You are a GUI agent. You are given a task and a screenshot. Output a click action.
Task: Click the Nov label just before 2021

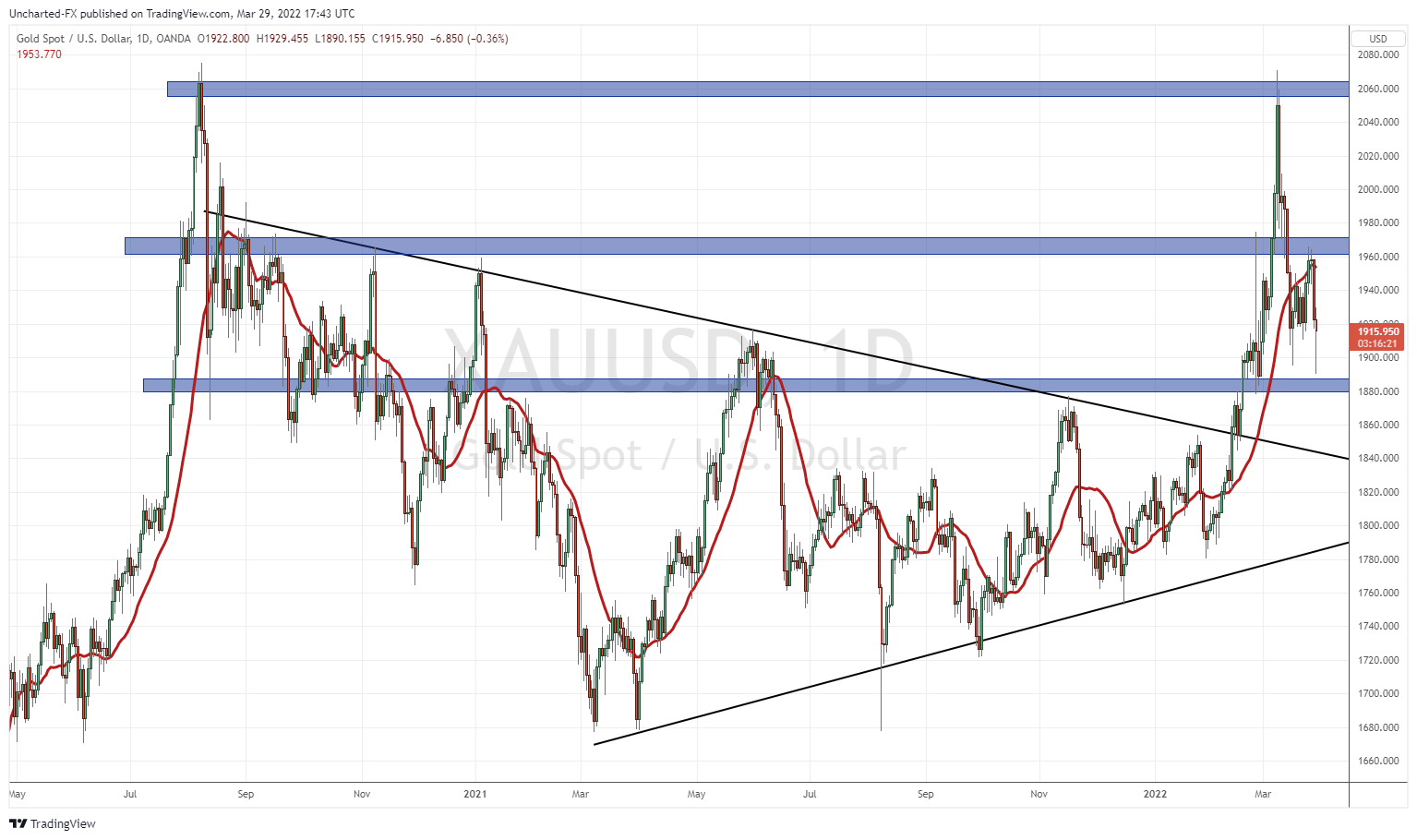pyautogui.click(x=362, y=794)
